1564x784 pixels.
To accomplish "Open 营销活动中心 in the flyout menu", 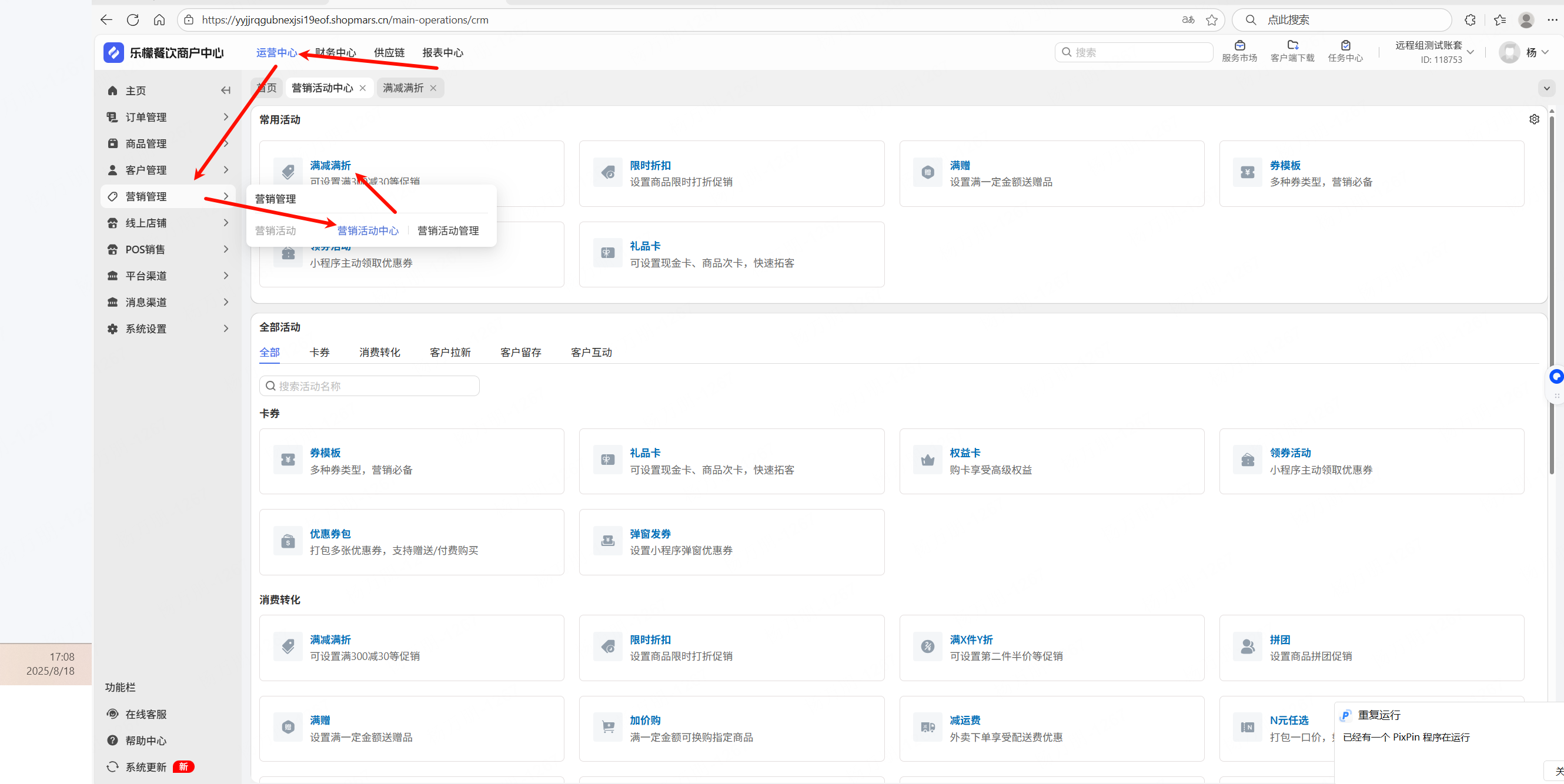I will click(368, 230).
